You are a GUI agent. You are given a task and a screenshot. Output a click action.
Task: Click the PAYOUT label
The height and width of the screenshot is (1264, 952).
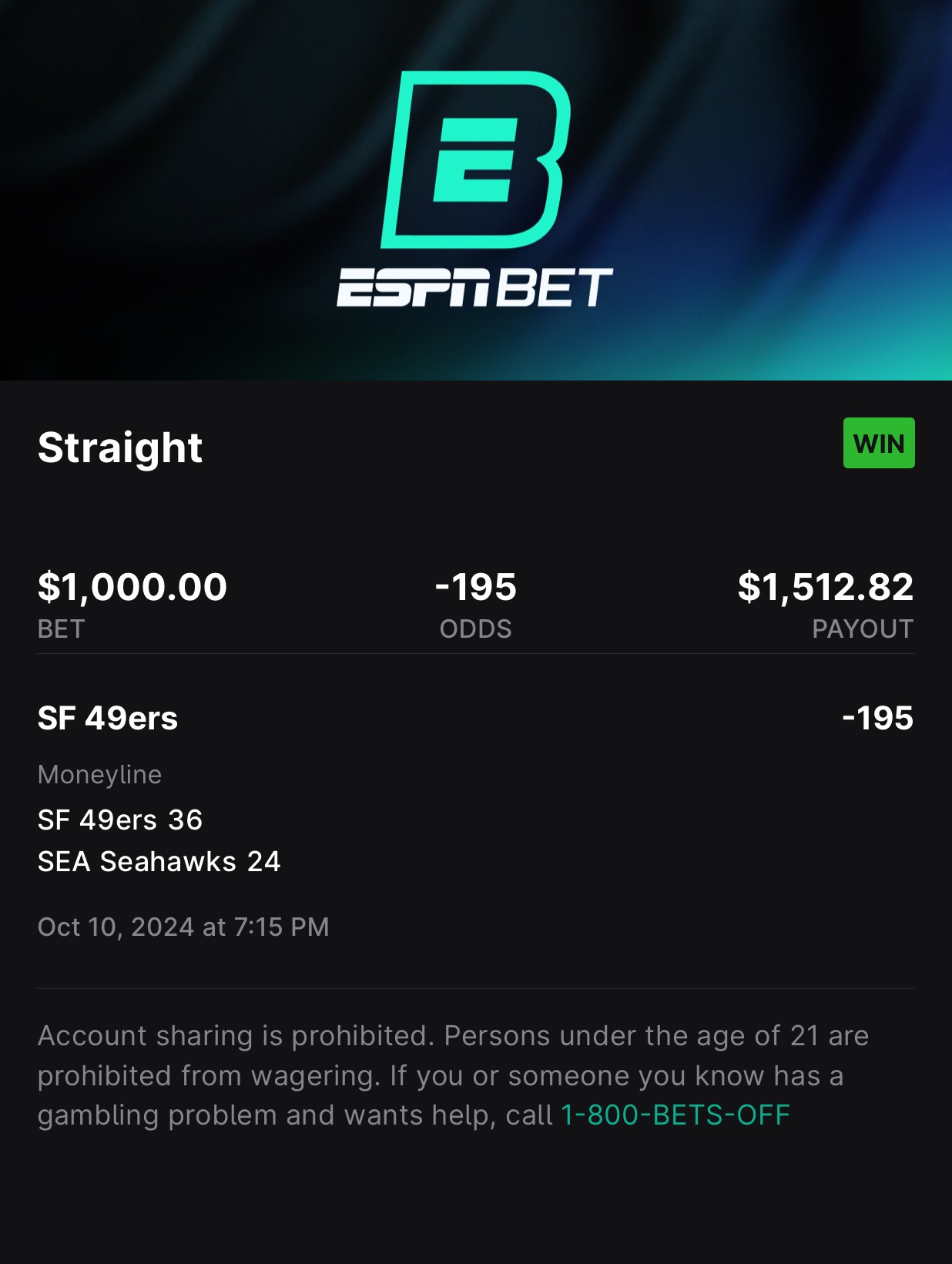point(862,629)
